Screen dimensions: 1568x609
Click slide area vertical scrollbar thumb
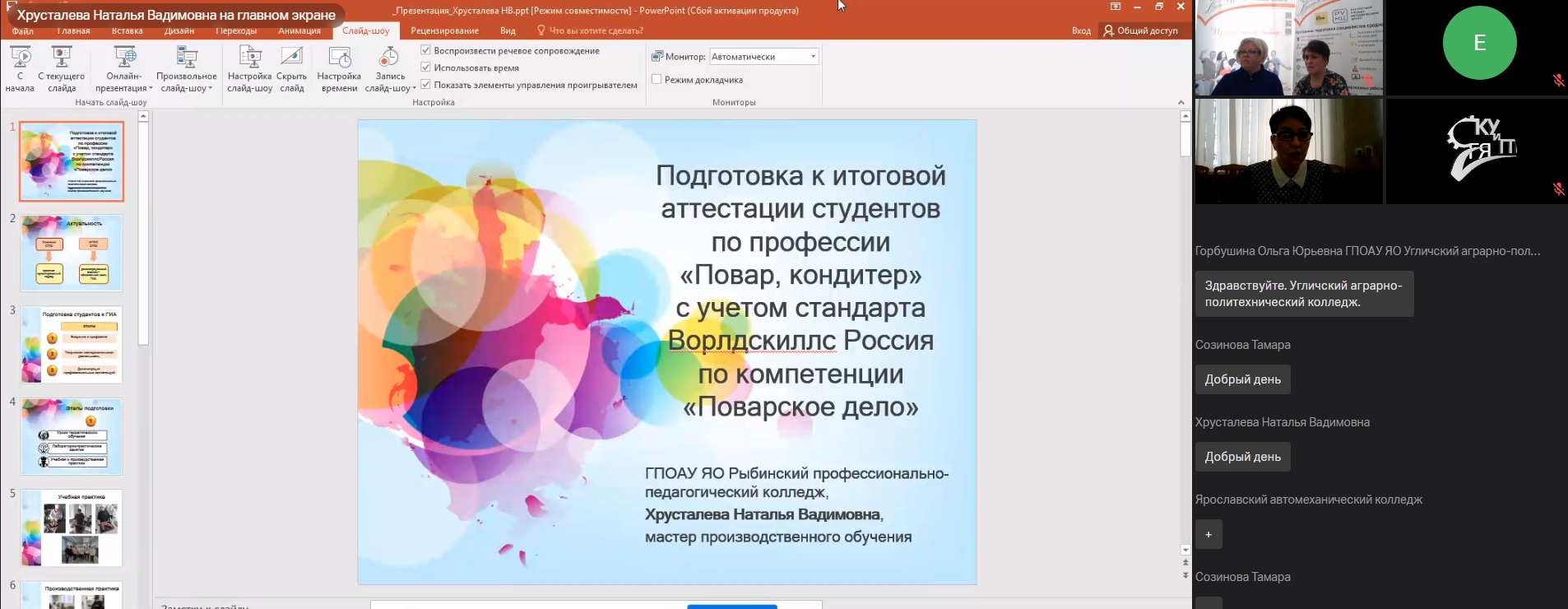(x=1185, y=140)
